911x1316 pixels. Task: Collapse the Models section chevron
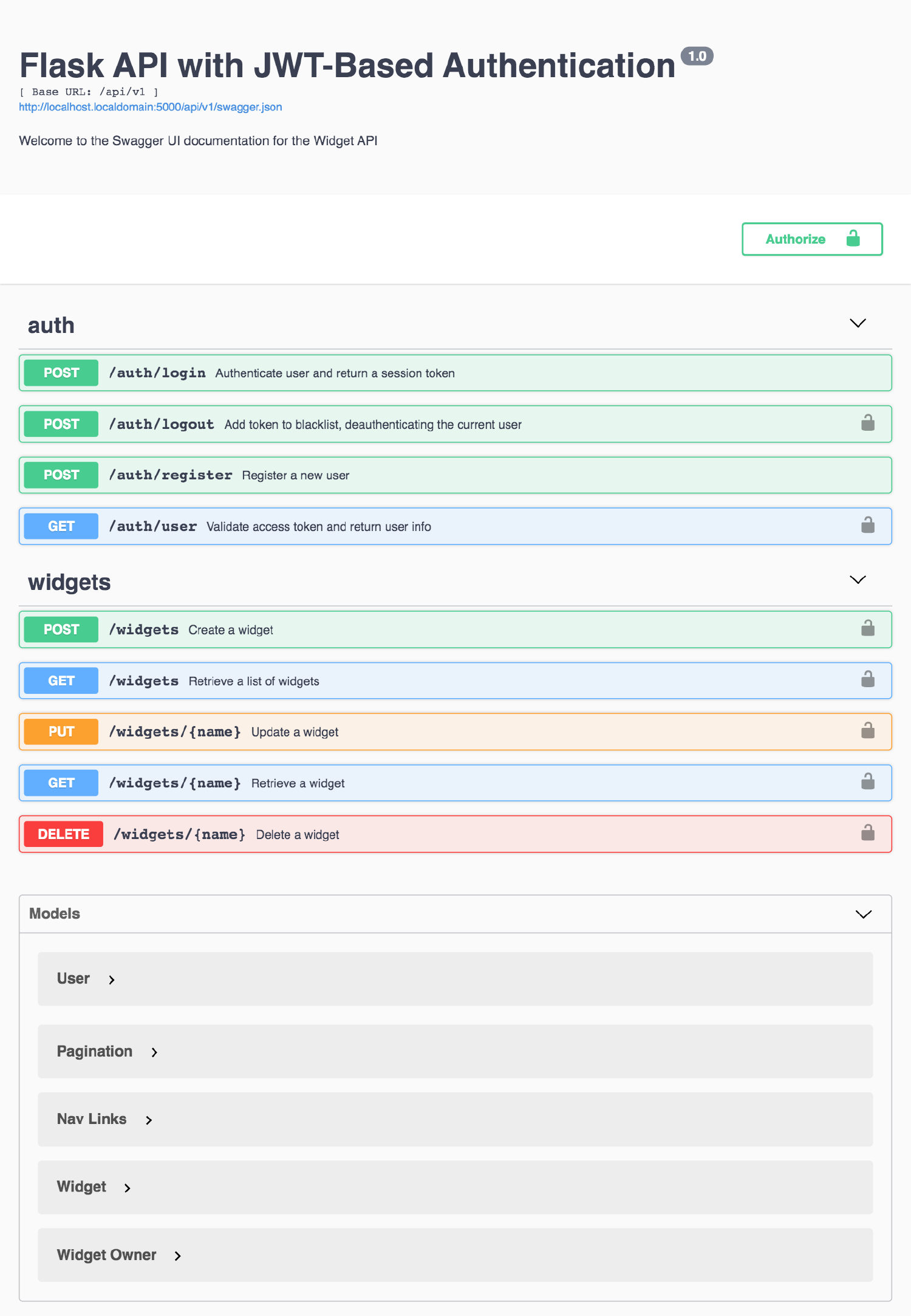(x=863, y=914)
